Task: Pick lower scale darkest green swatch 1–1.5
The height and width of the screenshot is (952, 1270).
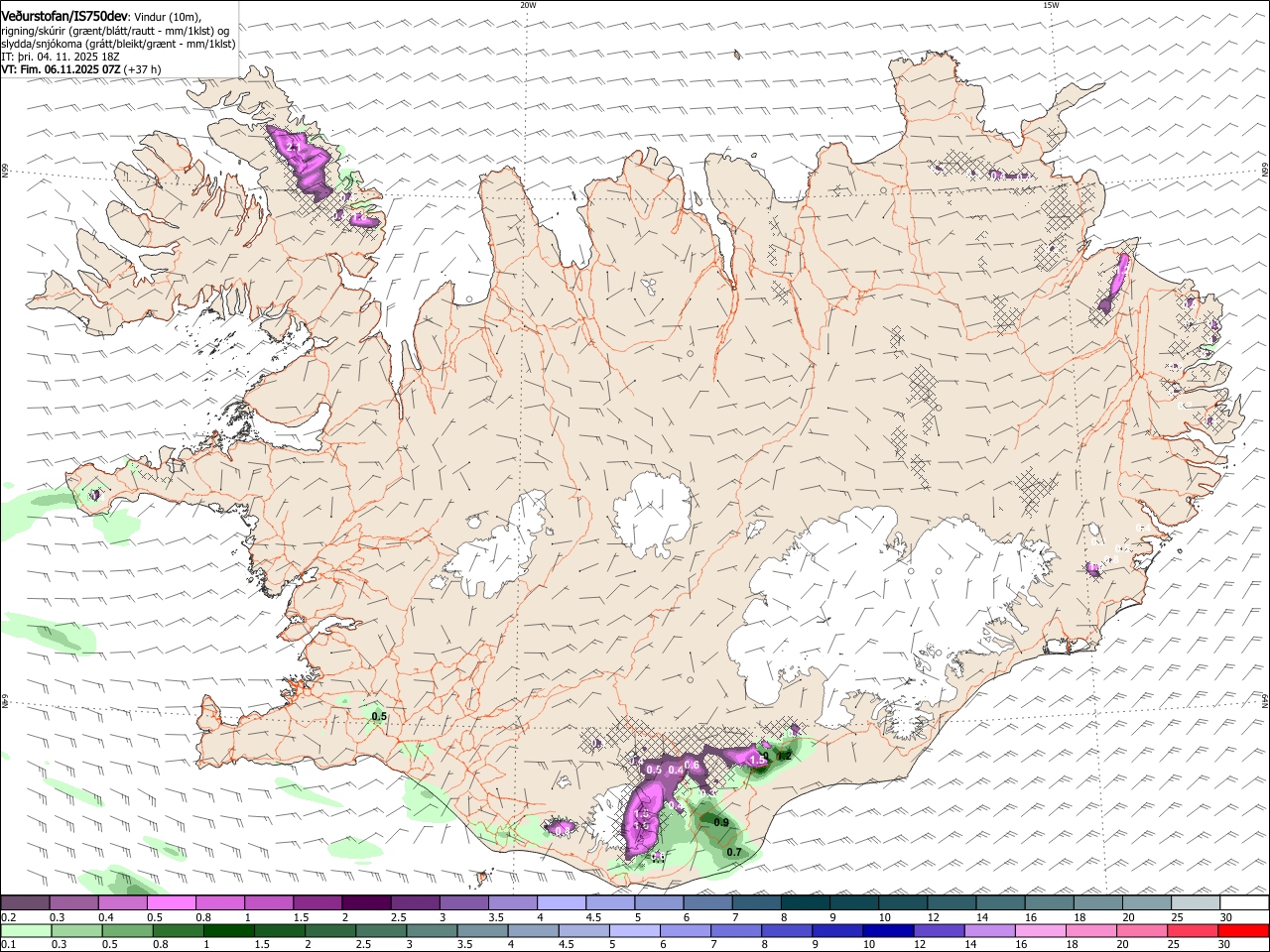Action: pyautogui.click(x=228, y=930)
